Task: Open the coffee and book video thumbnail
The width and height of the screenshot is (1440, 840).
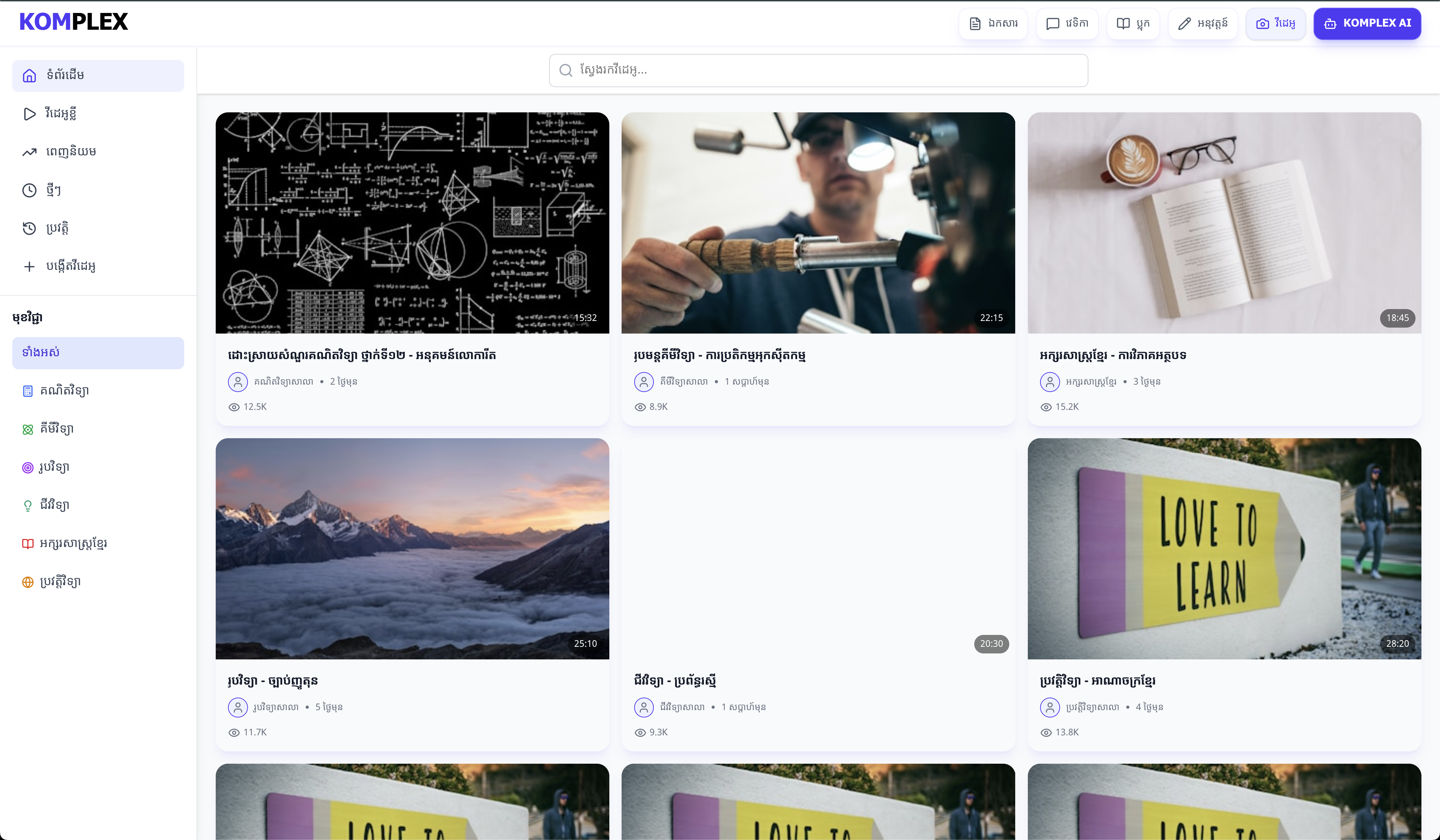Action: tap(1224, 223)
